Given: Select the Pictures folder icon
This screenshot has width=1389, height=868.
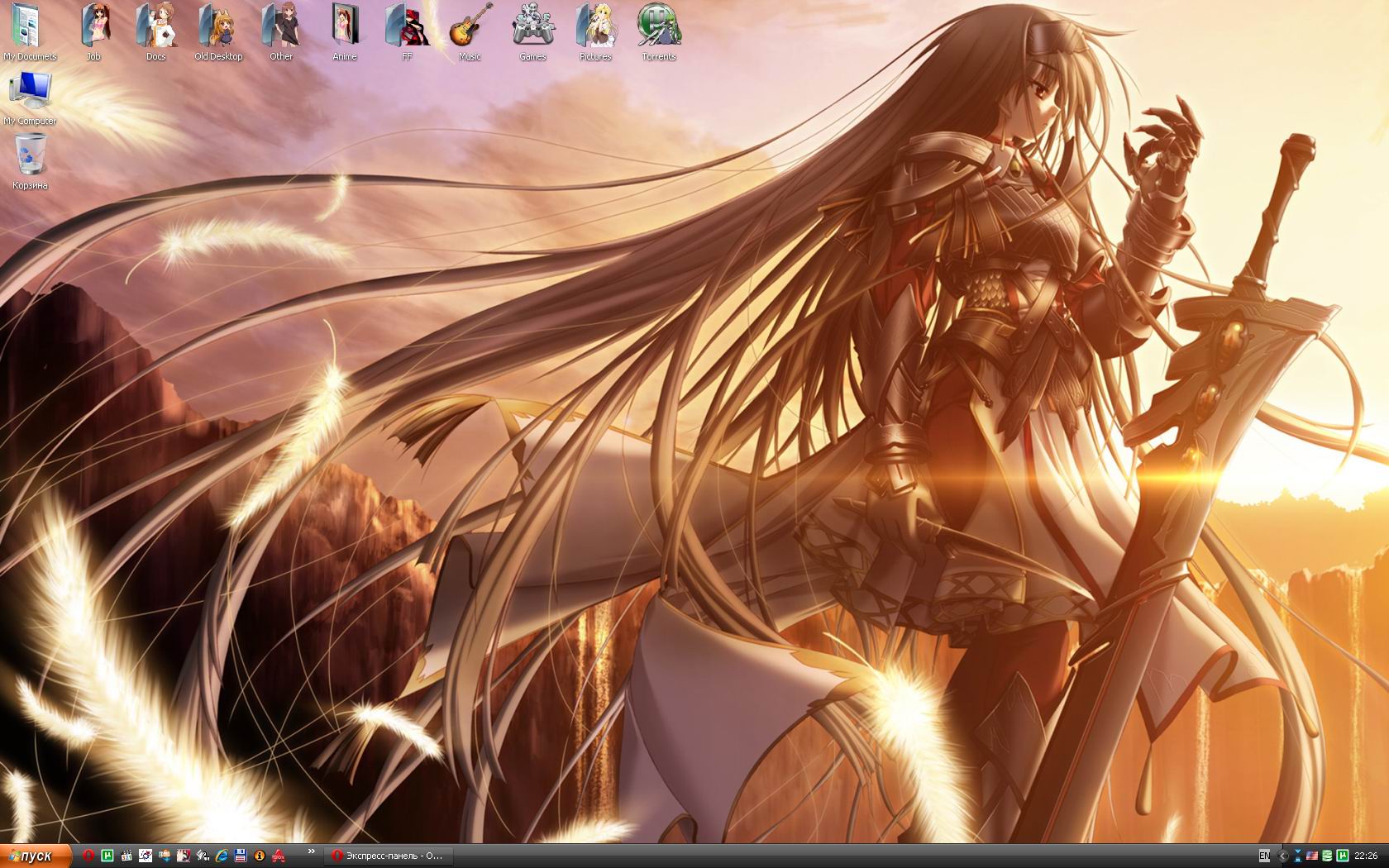Looking at the screenshot, I should (x=595, y=31).
